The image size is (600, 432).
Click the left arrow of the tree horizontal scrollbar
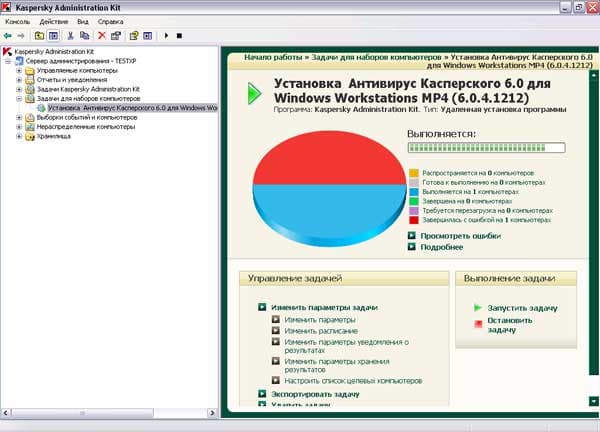tap(5, 413)
